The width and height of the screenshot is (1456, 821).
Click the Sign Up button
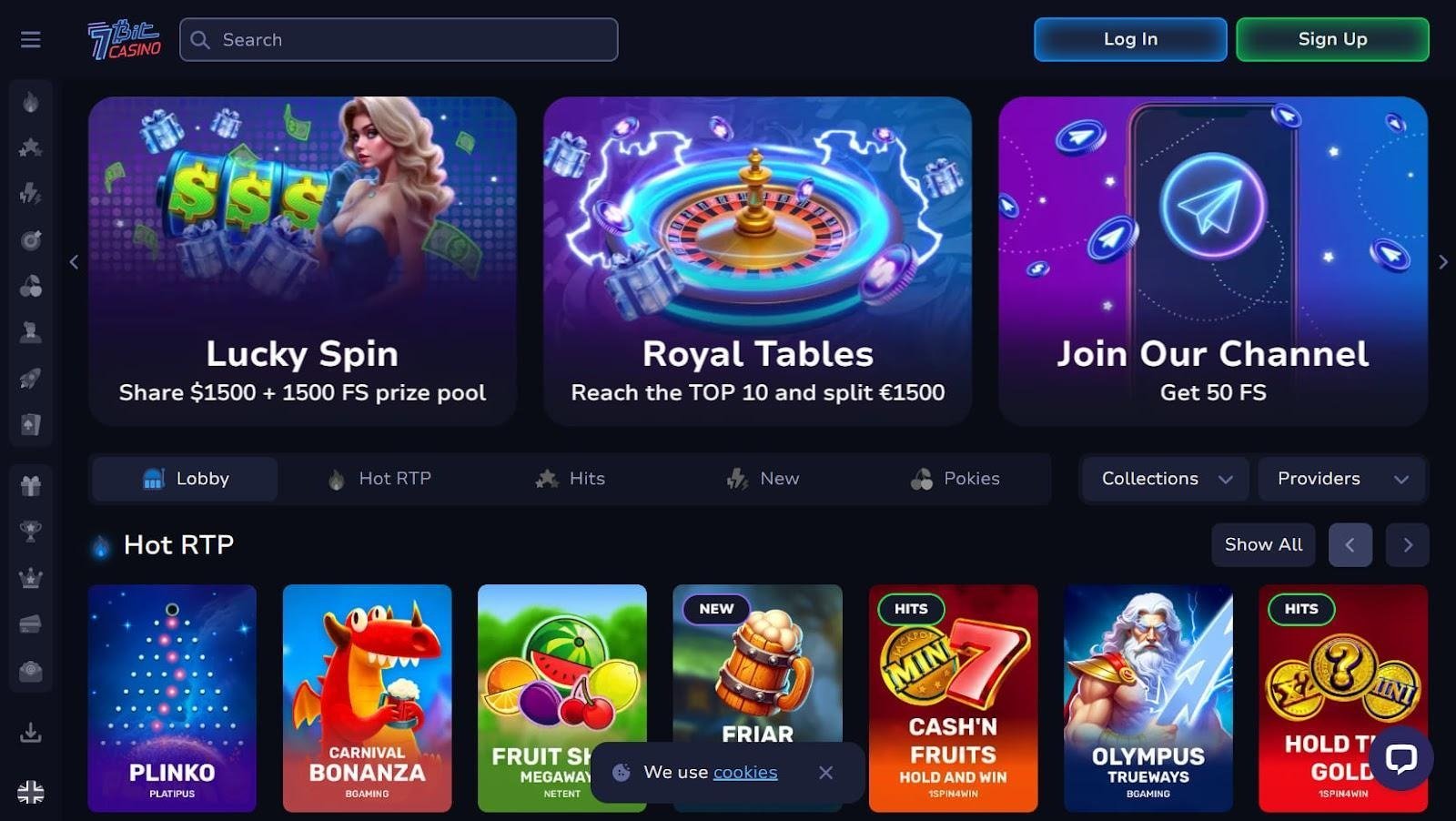click(x=1332, y=39)
